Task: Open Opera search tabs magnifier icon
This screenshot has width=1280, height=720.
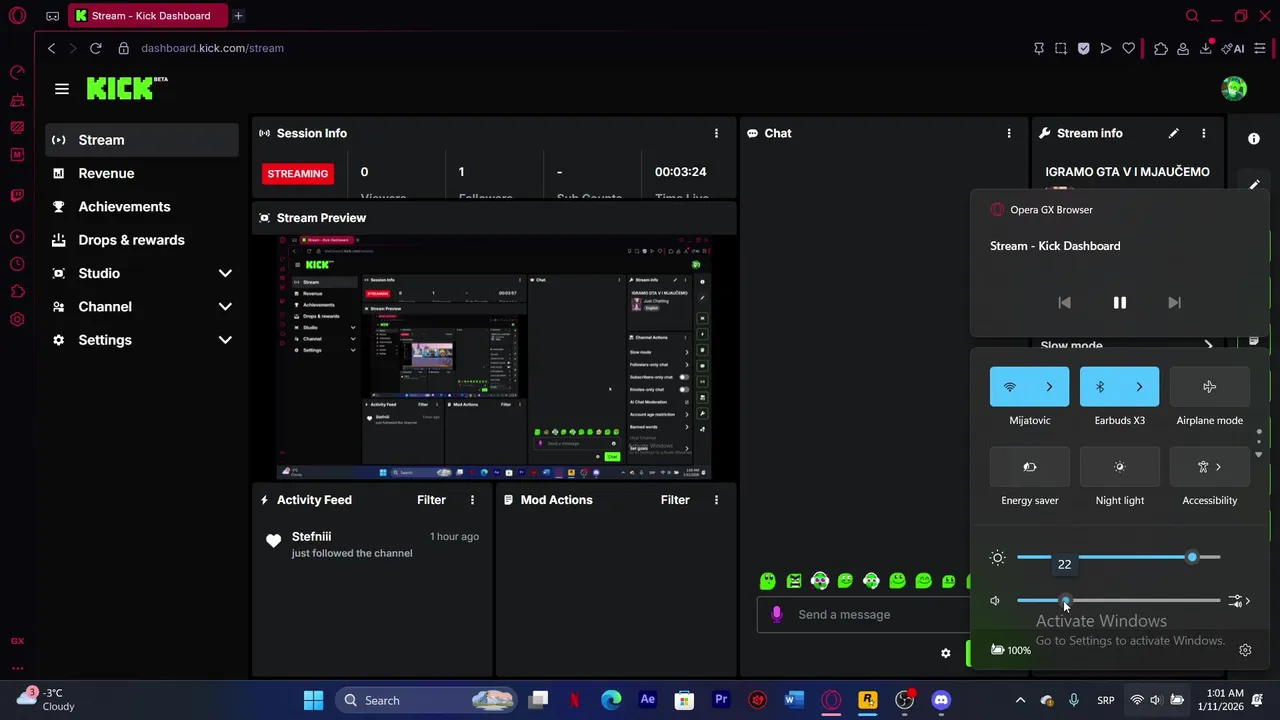Action: pos(1192,16)
